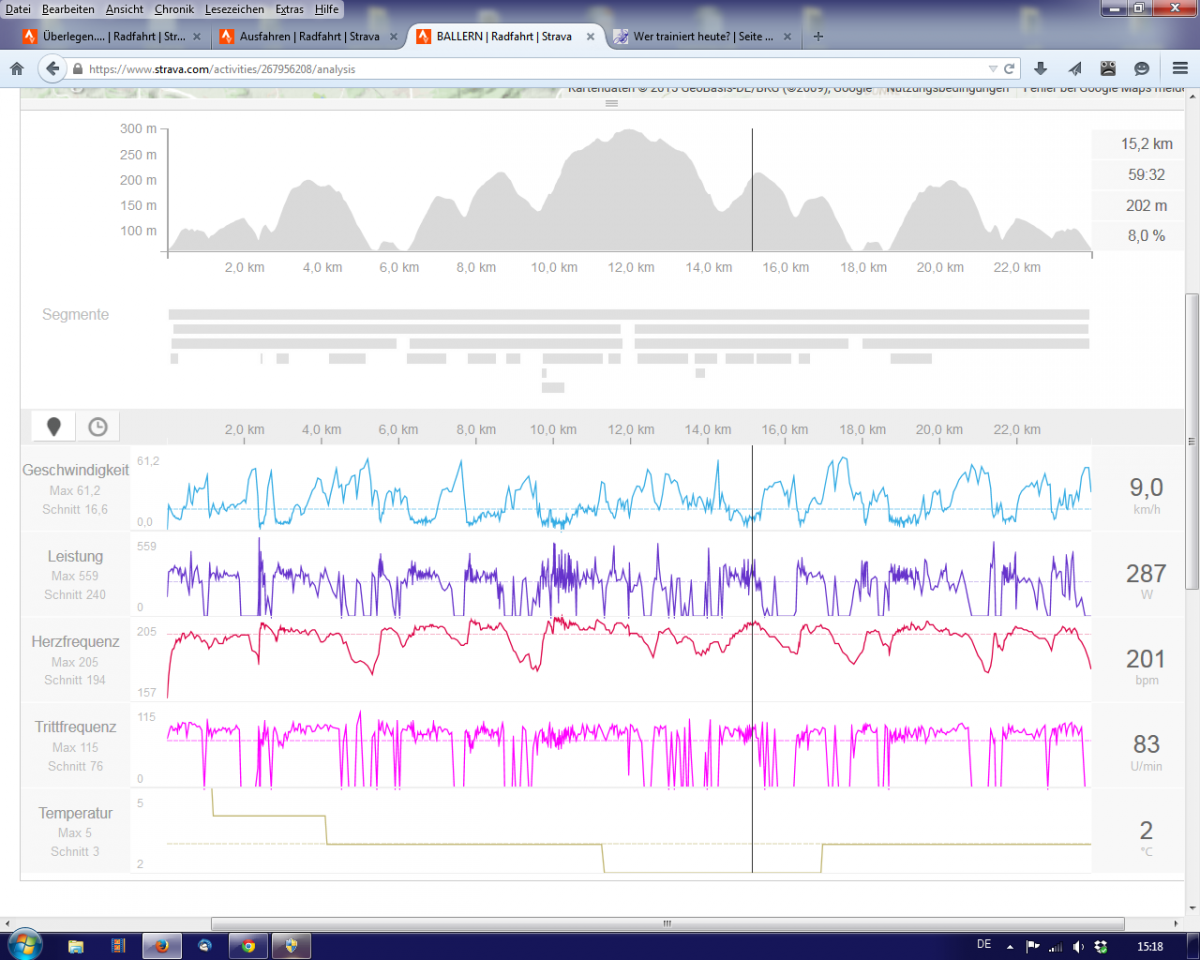Switch to Wer trainiert heute tab
Screen dimensions: 1200x960
coord(700,37)
